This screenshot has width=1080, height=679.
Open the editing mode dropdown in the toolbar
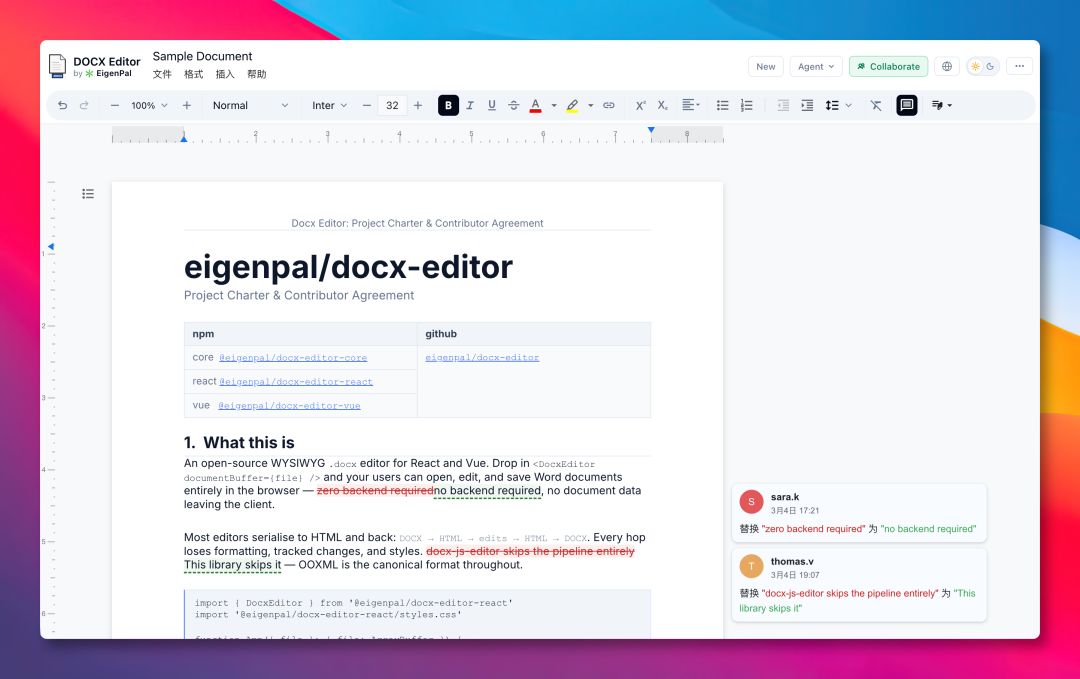pos(942,105)
